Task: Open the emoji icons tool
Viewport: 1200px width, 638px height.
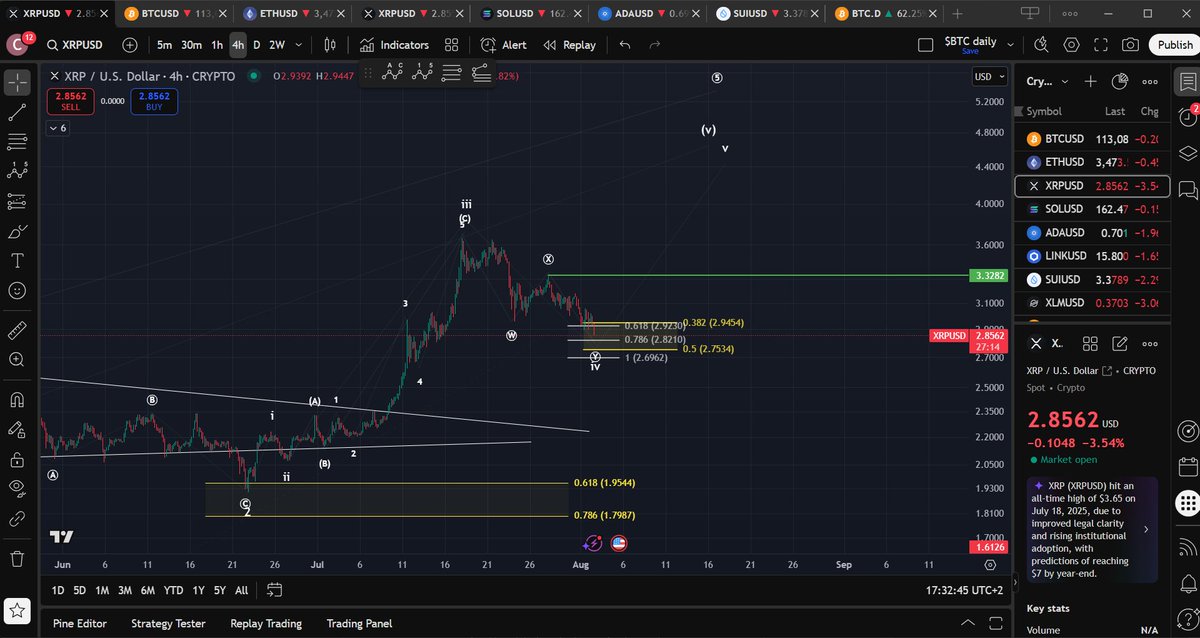Action: [17, 291]
